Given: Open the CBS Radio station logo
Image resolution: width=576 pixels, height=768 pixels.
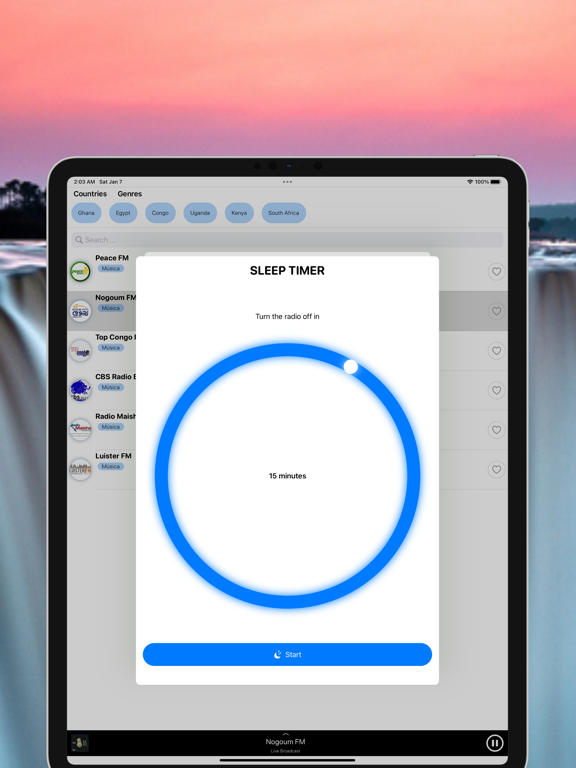Looking at the screenshot, I should [x=80, y=390].
